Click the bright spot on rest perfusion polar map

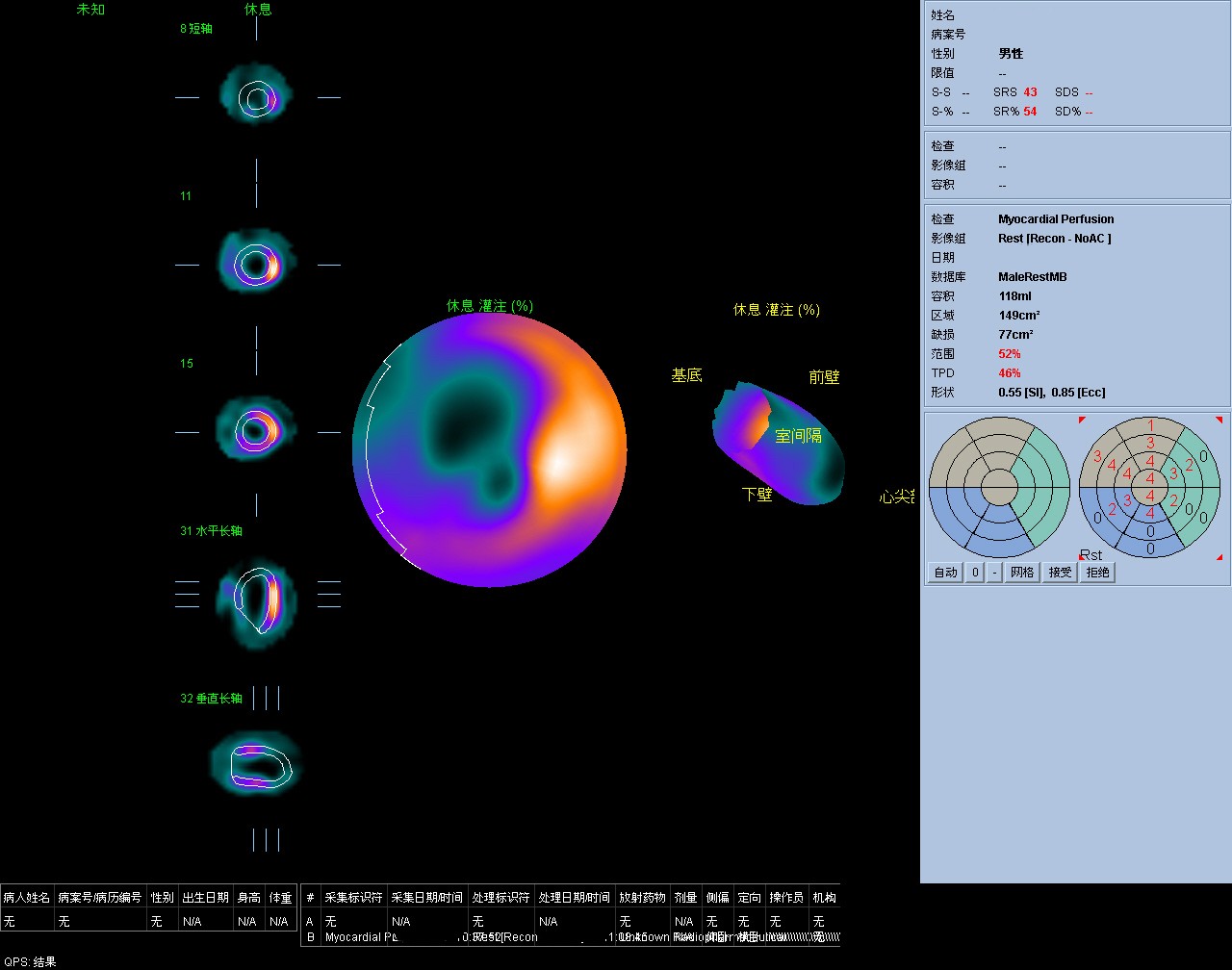558,464
